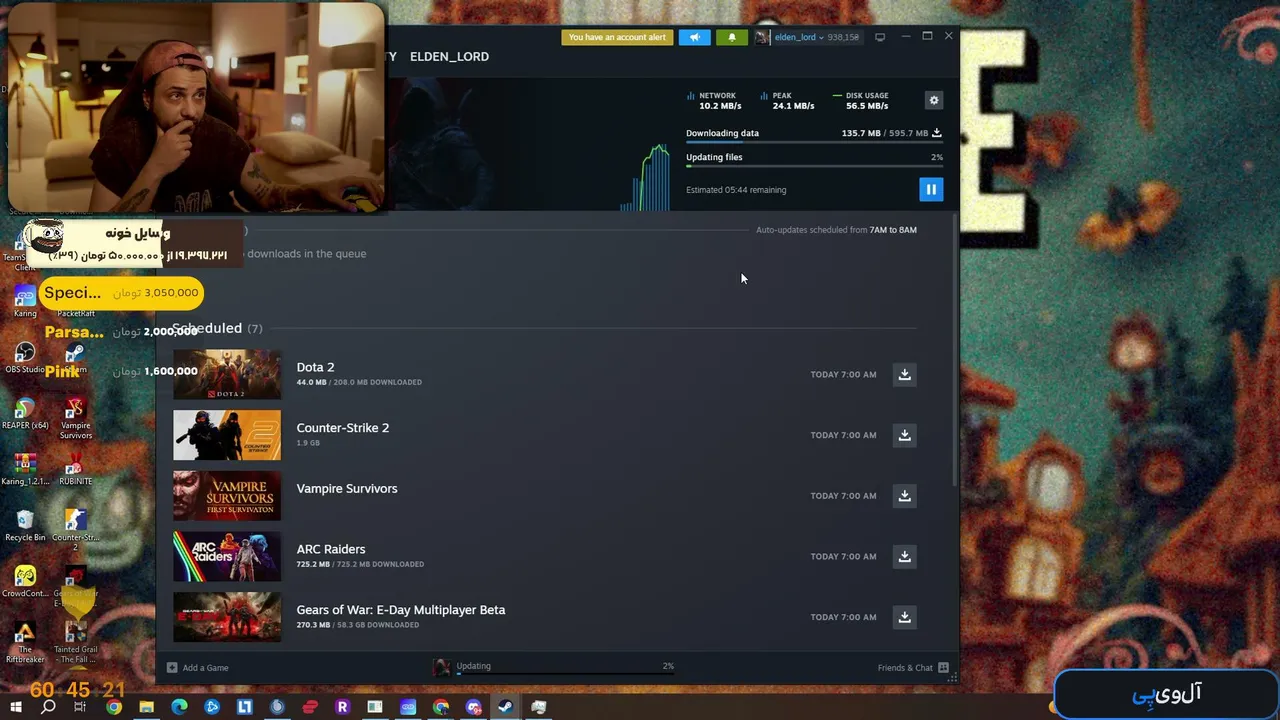Open Counter-Strike 2 game thumbnail
This screenshot has height=720, width=1280.
point(227,435)
